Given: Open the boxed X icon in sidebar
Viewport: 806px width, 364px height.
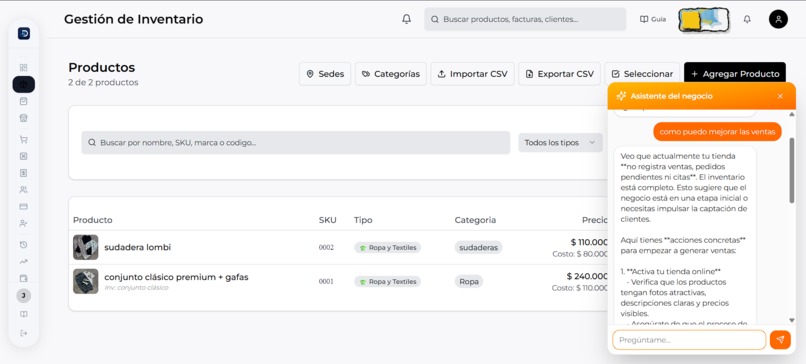Looking at the screenshot, I should 23,156.
